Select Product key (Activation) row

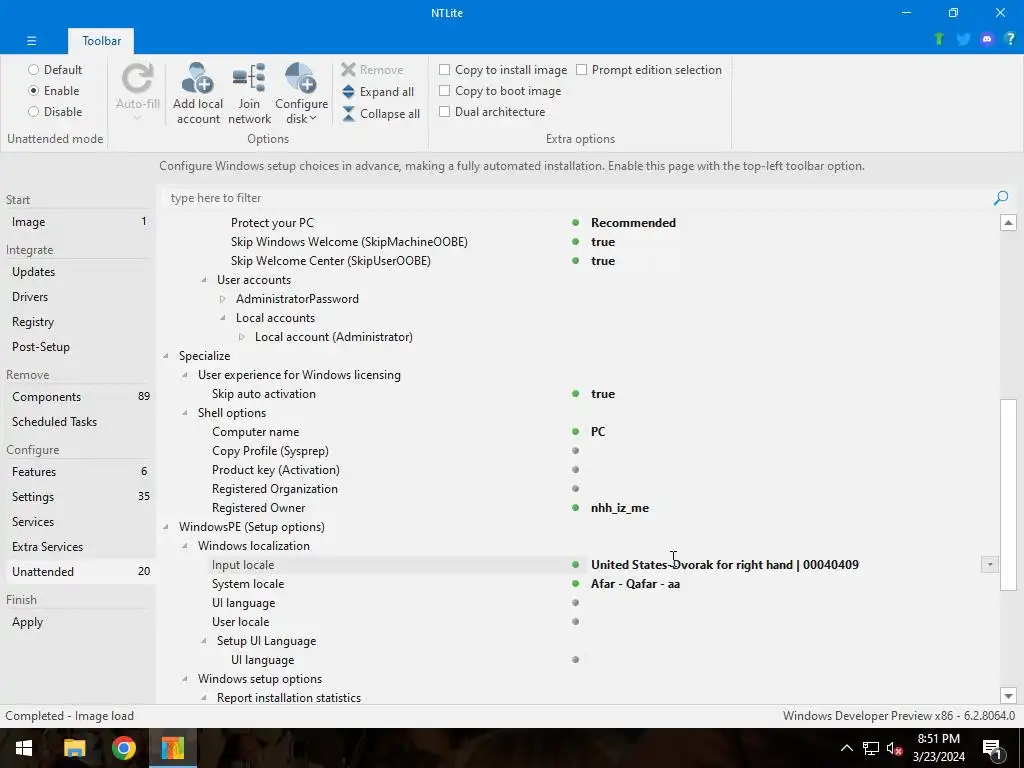pyautogui.click(x=578, y=470)
